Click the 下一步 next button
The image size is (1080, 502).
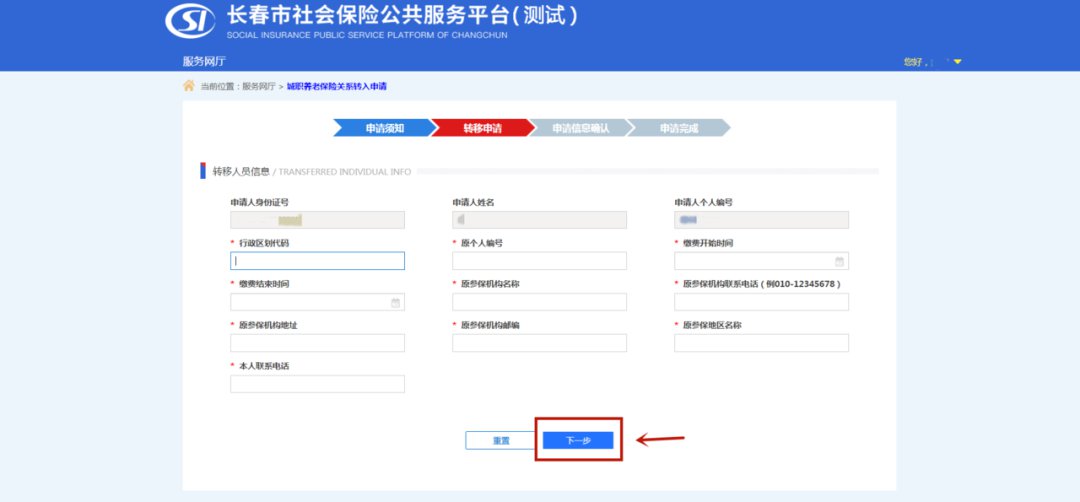point(577,440)
